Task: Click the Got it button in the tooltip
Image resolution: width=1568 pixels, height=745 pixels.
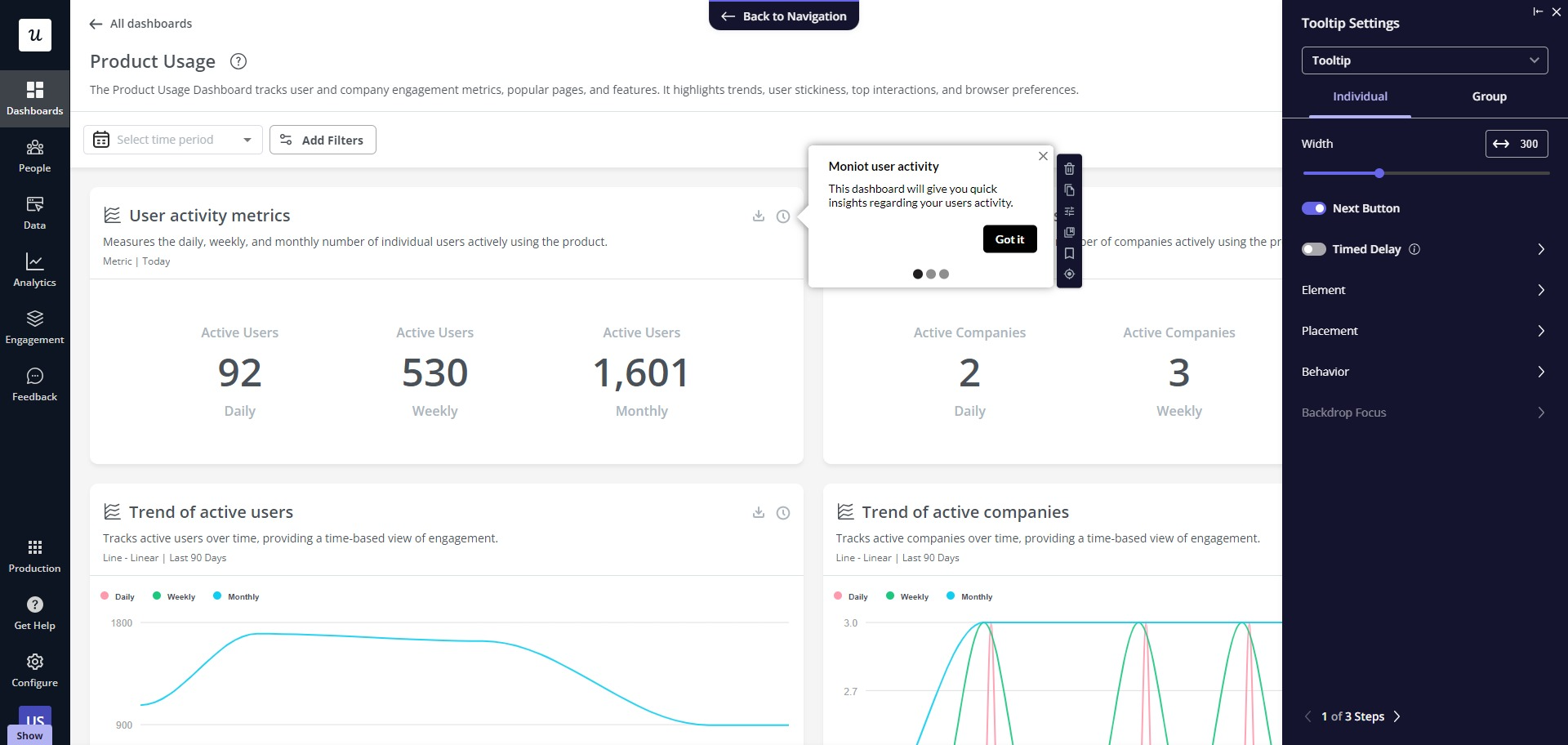Action: [1009, 239]
